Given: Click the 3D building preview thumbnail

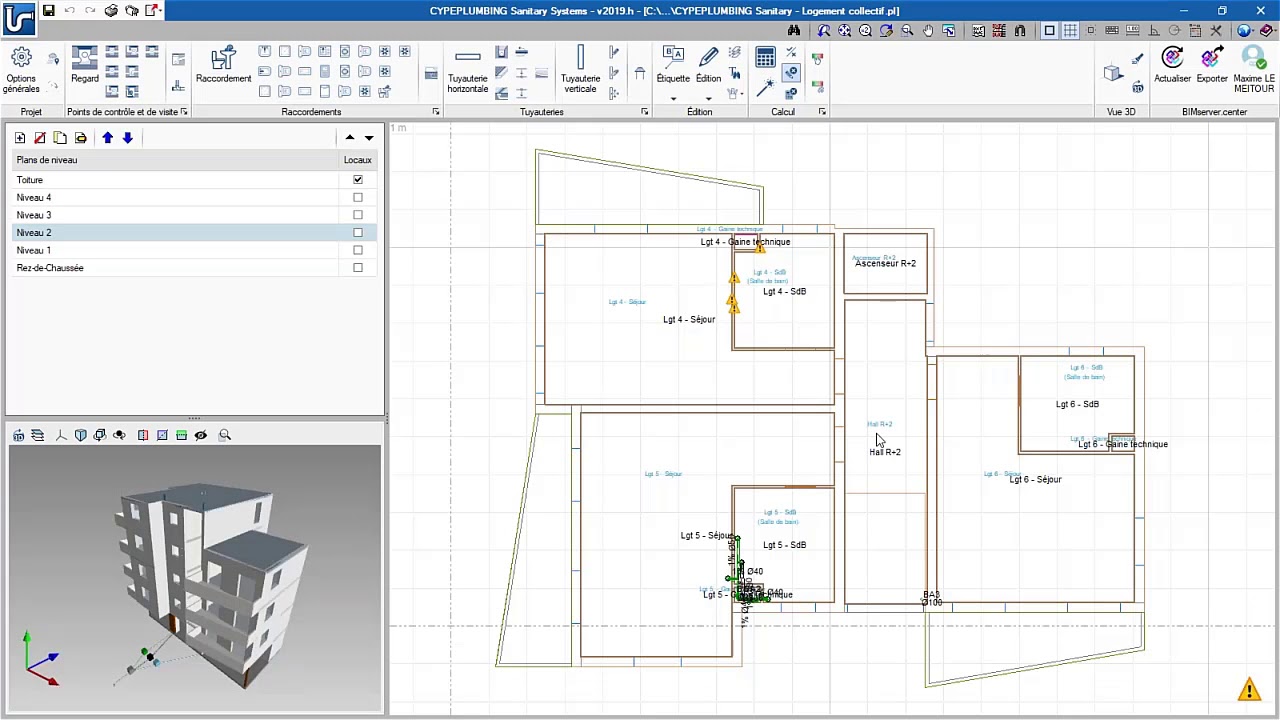Looking at the screenshot, I should coord(195,579).
